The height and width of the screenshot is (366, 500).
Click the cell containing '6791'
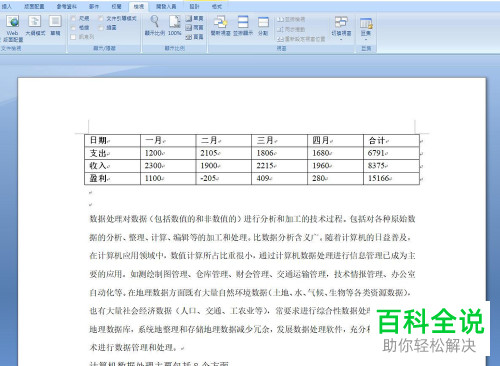pyautogui.click(x=391, y=153)
